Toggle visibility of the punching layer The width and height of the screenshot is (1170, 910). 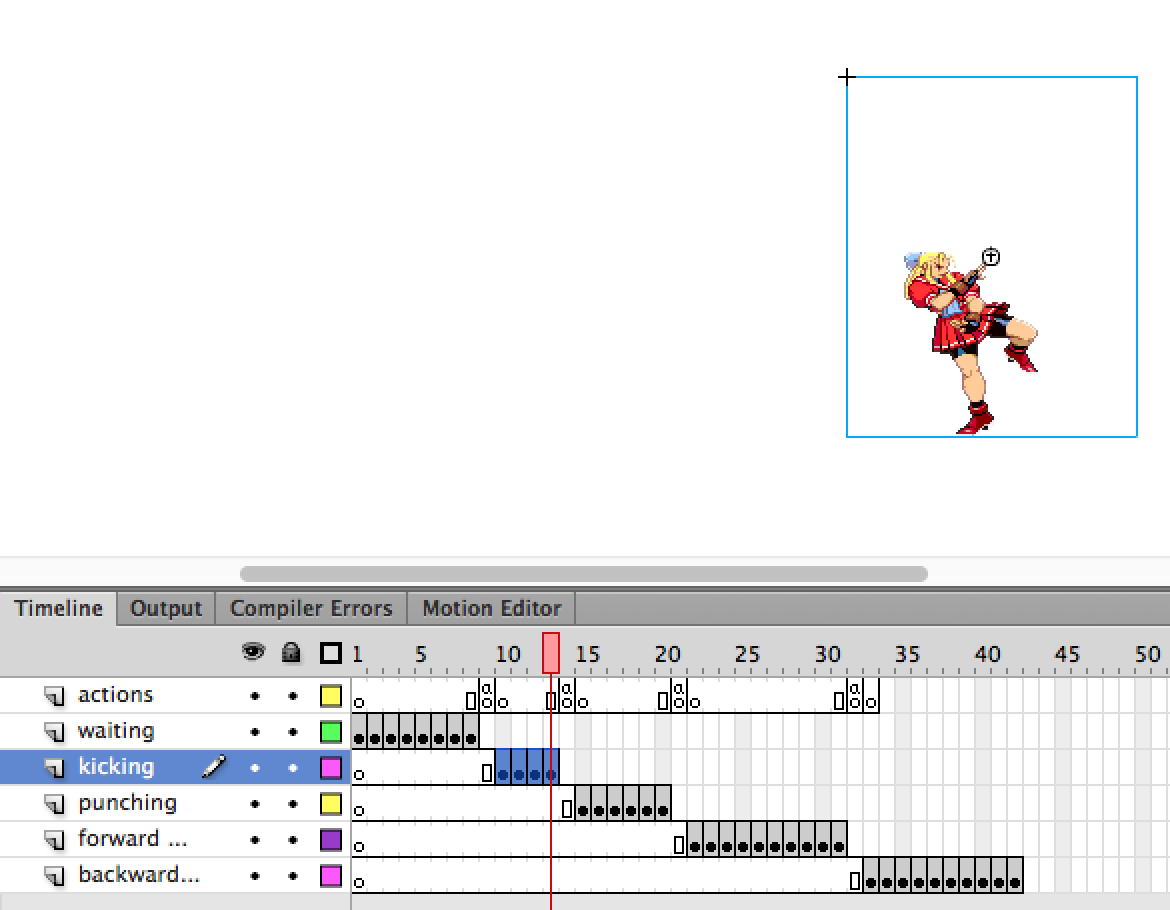[x=255, y=803]
